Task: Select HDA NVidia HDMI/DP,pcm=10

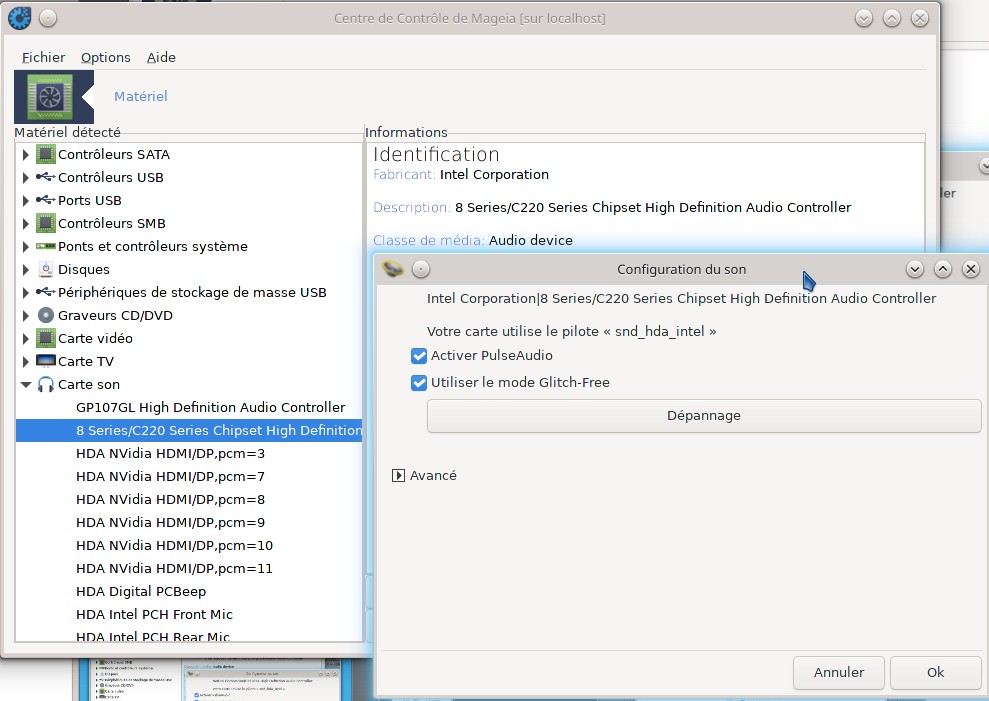Action: [174, 546]
